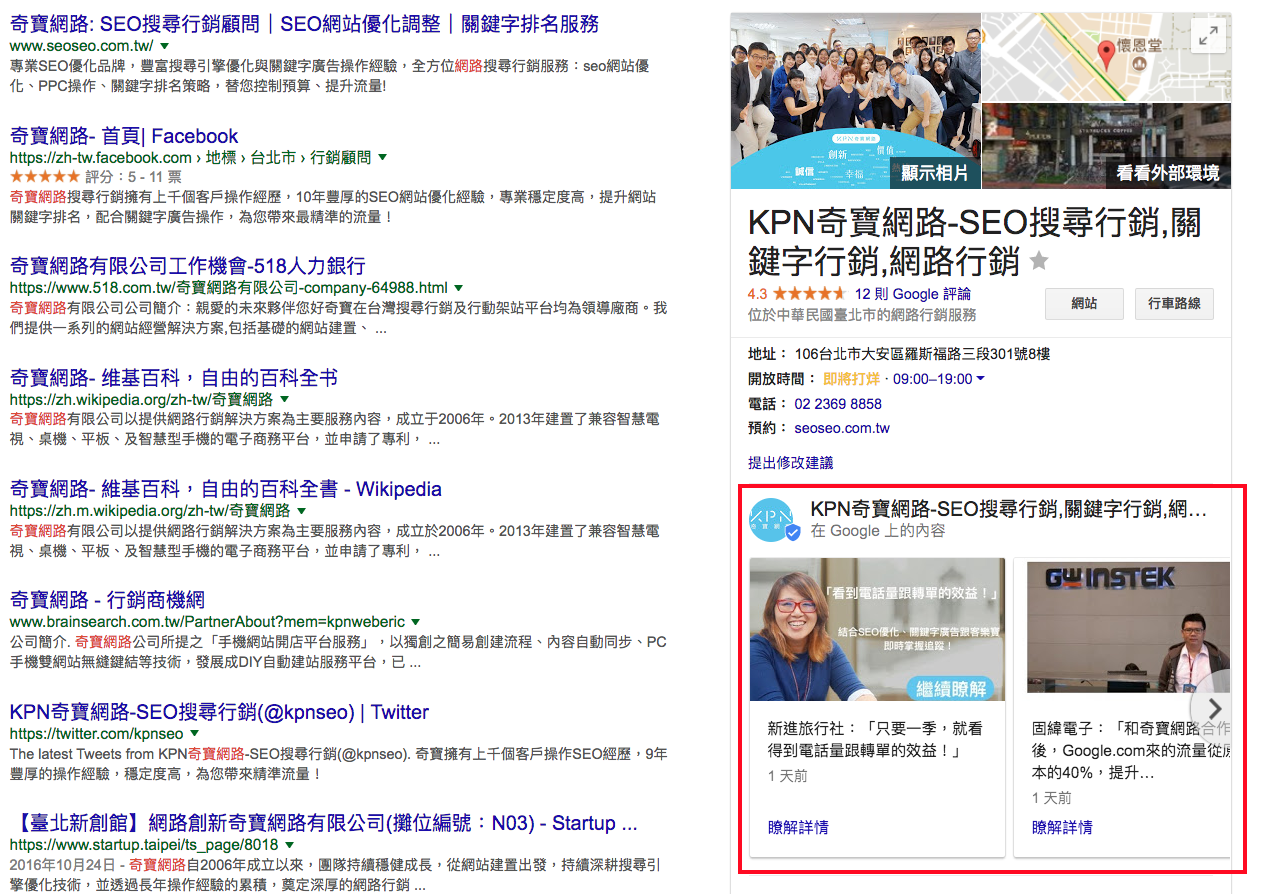Open 【臺北新創館】網路創新奇寶網路有限公司 result
The height and width of the screenshot is (894, 1264).
pos(323,823)
